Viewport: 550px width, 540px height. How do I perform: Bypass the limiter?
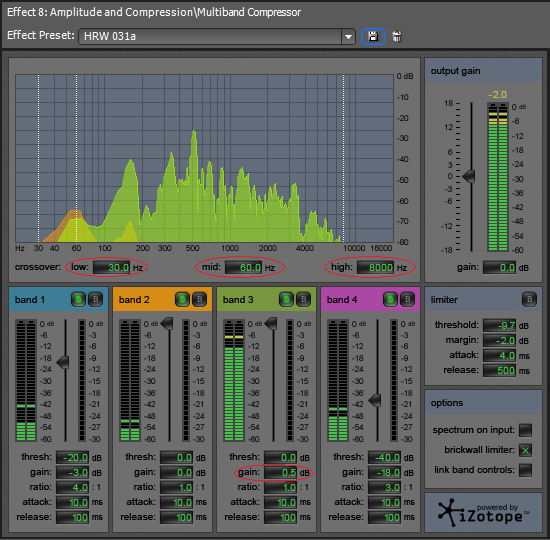[x=529, y=300]
